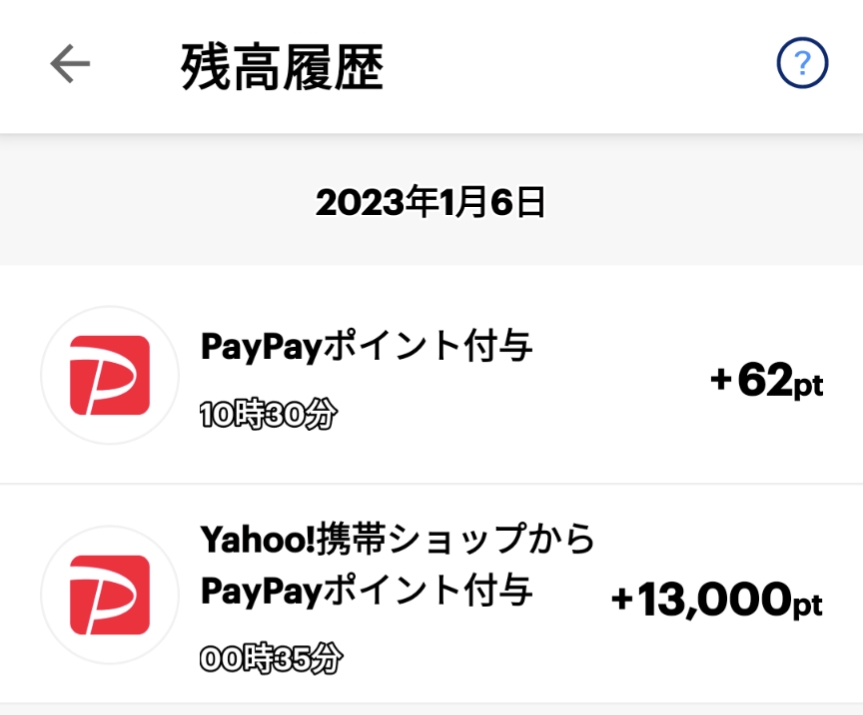The image size is (863, 715).
Task: Click the pt unit after +62
Action: coord(808,386)
